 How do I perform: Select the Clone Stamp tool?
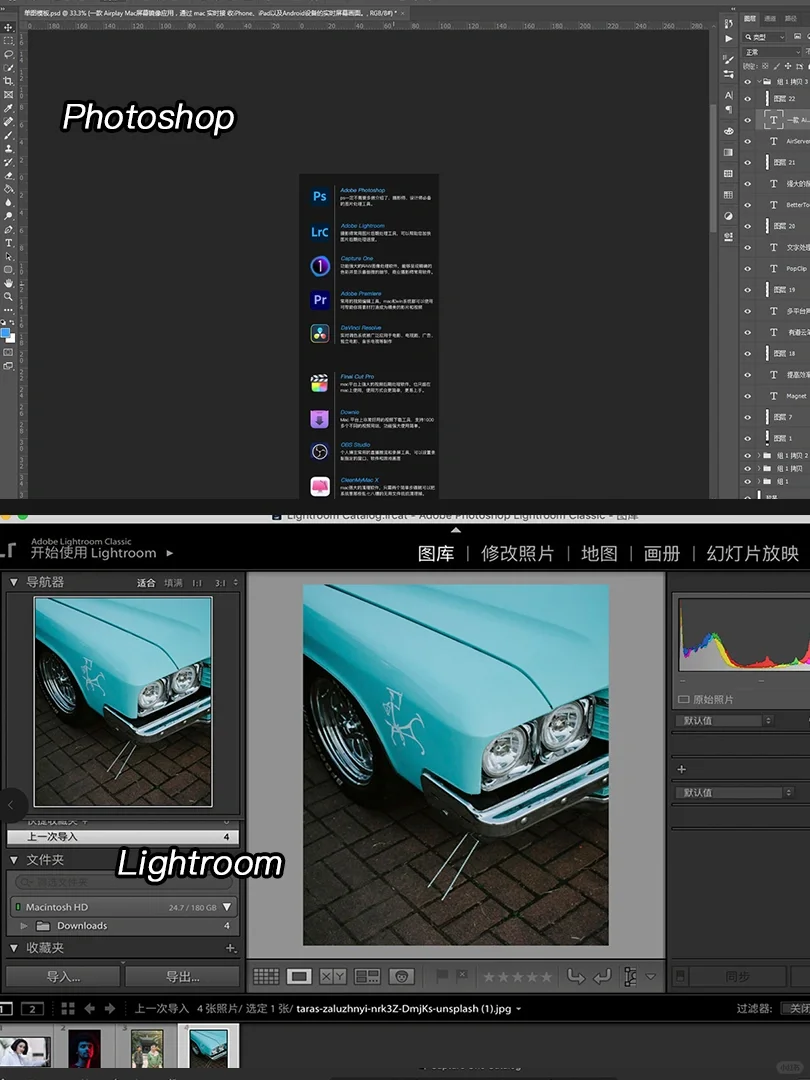click(8, 149)
